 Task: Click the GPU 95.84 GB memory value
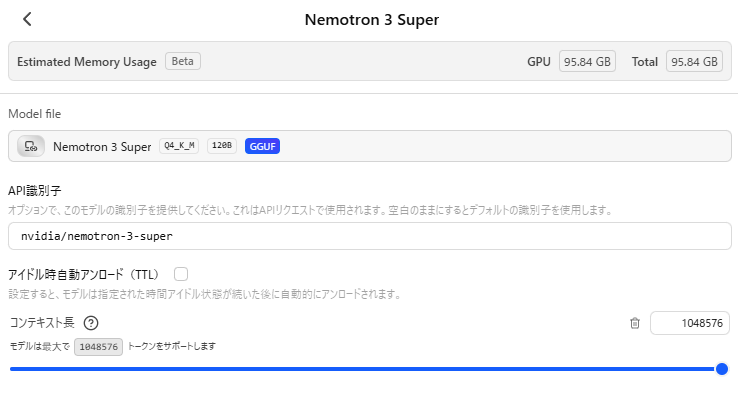[587, 62]
